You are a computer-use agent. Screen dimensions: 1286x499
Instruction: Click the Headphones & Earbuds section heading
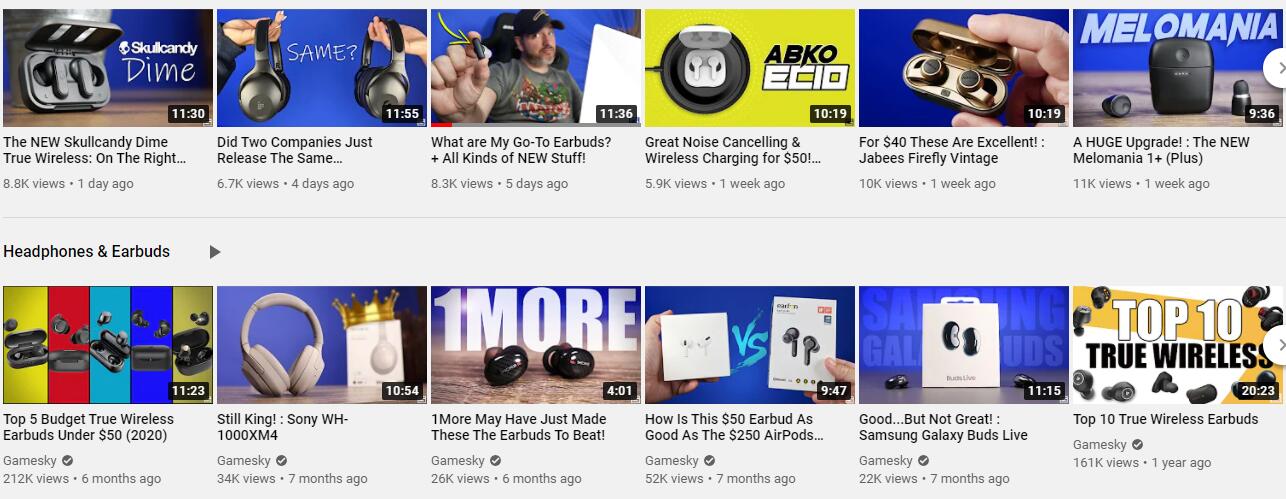[87, 252]
